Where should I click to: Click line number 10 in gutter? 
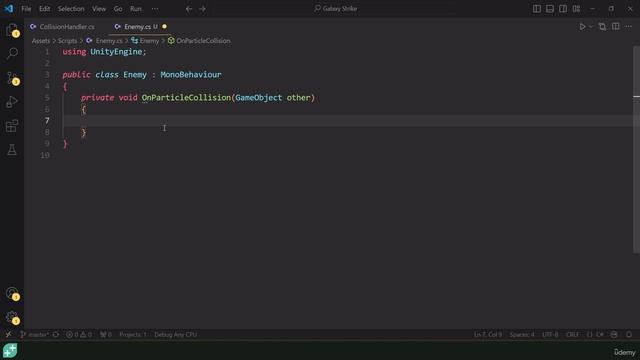[x=45, y=155]
